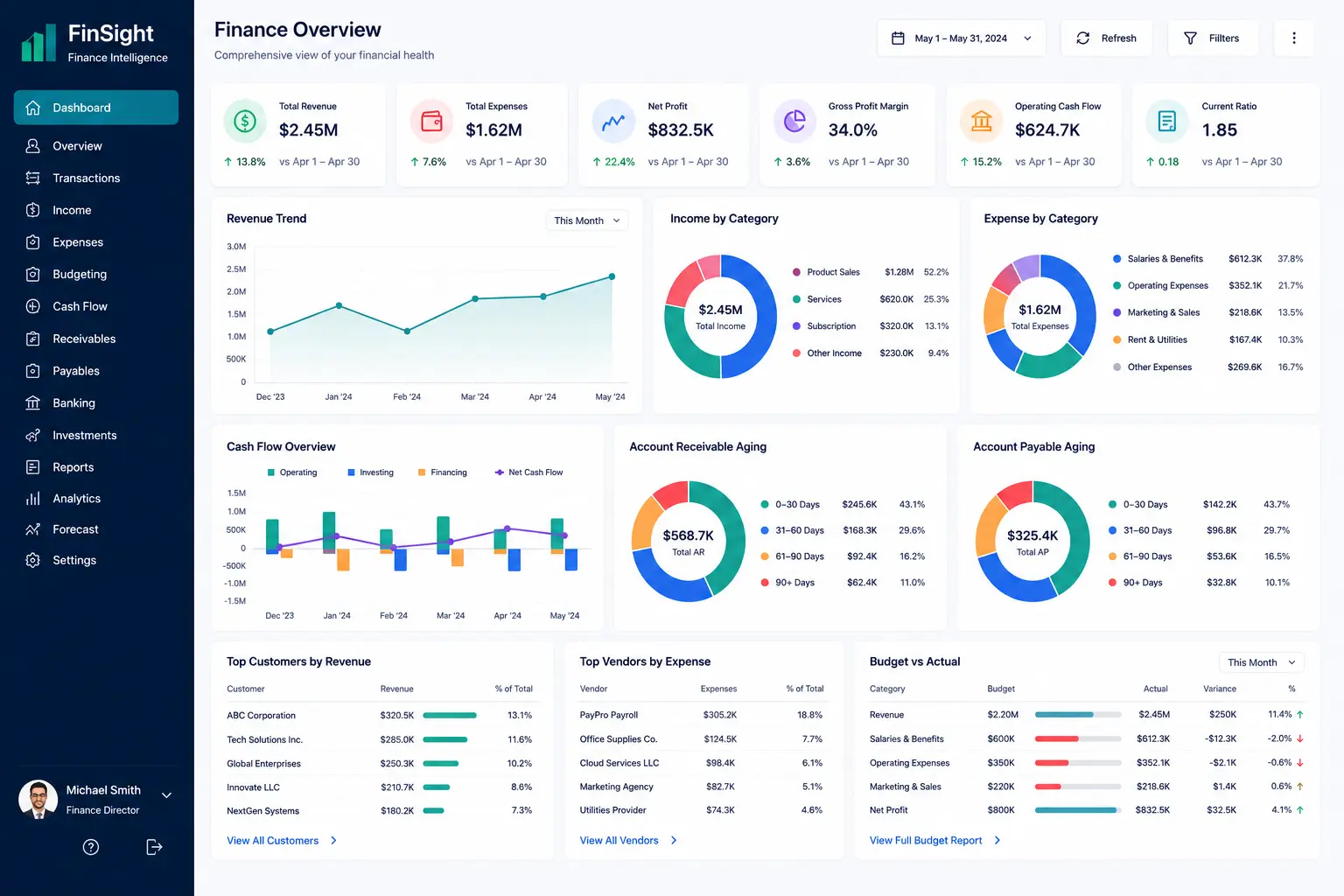Click the Budgeting icon in sidebar

33,274
